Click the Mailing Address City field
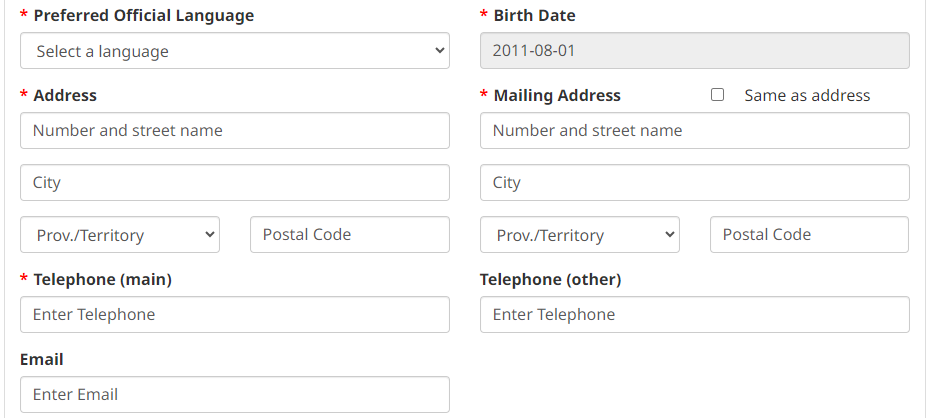931x418 pixels. coord(694,183)
